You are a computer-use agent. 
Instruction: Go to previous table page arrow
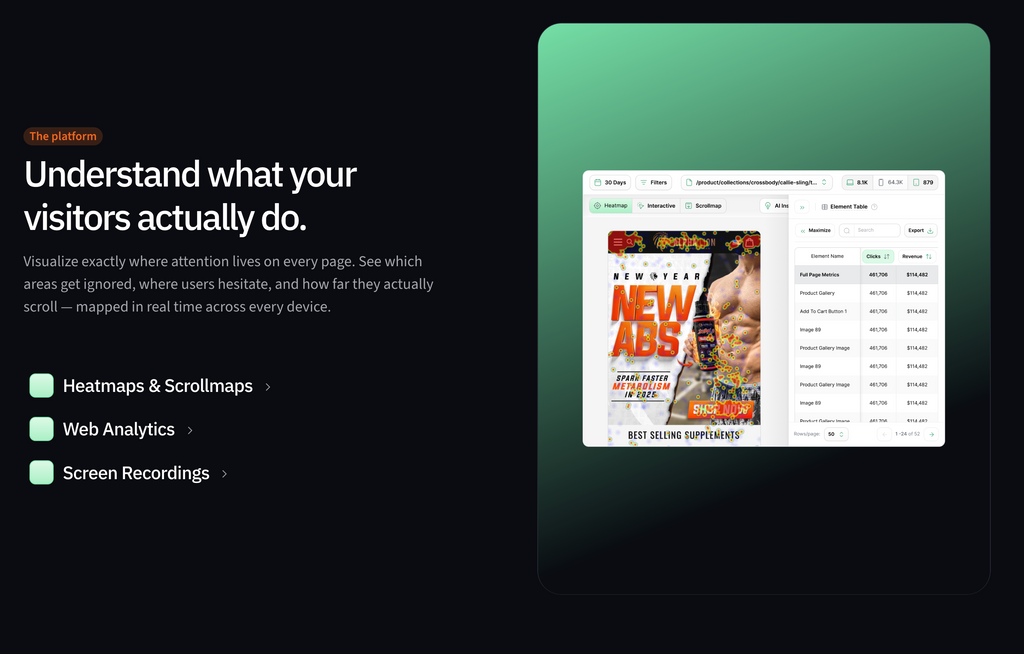coord(884,434)
